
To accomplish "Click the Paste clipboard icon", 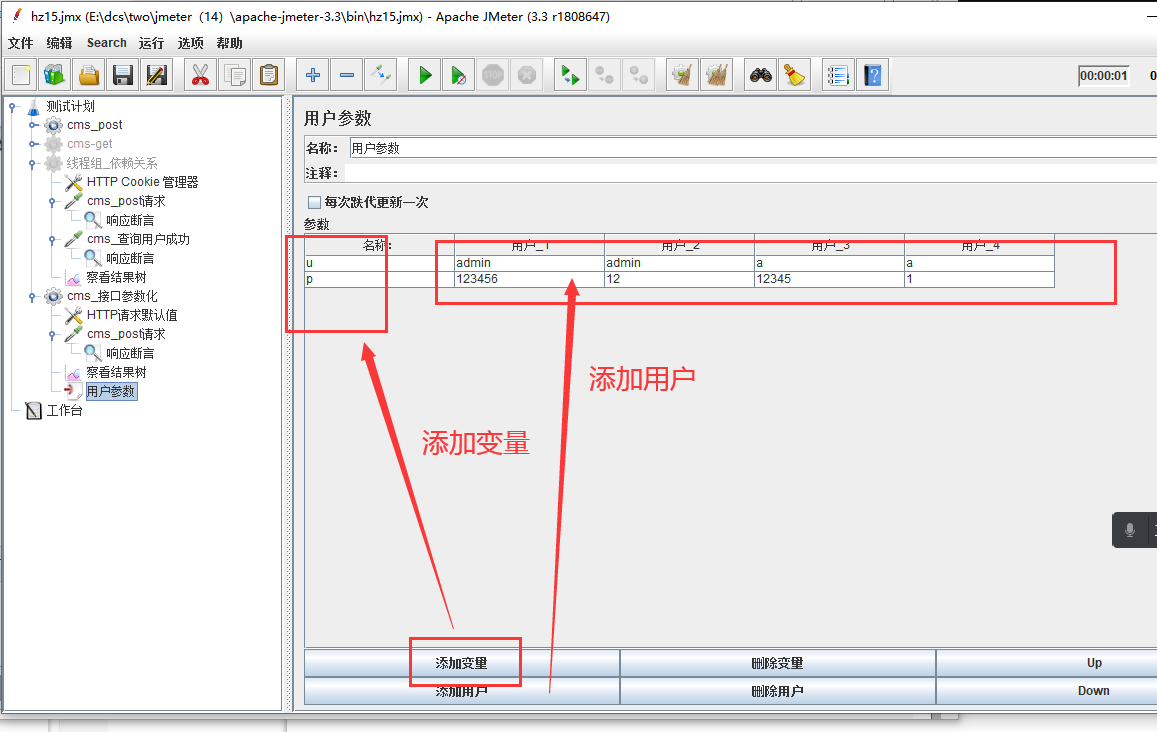I will [x=269, y=75].
